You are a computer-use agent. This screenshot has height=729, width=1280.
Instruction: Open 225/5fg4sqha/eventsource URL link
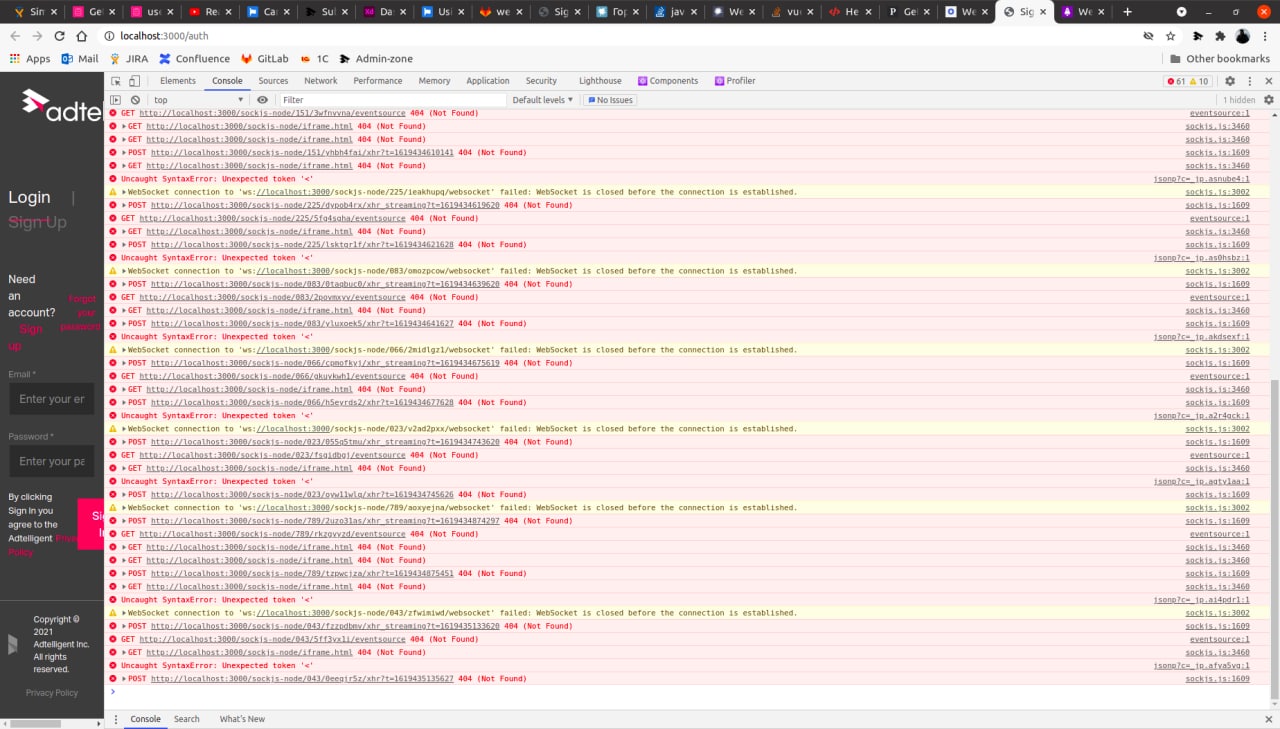pos(272,218)
